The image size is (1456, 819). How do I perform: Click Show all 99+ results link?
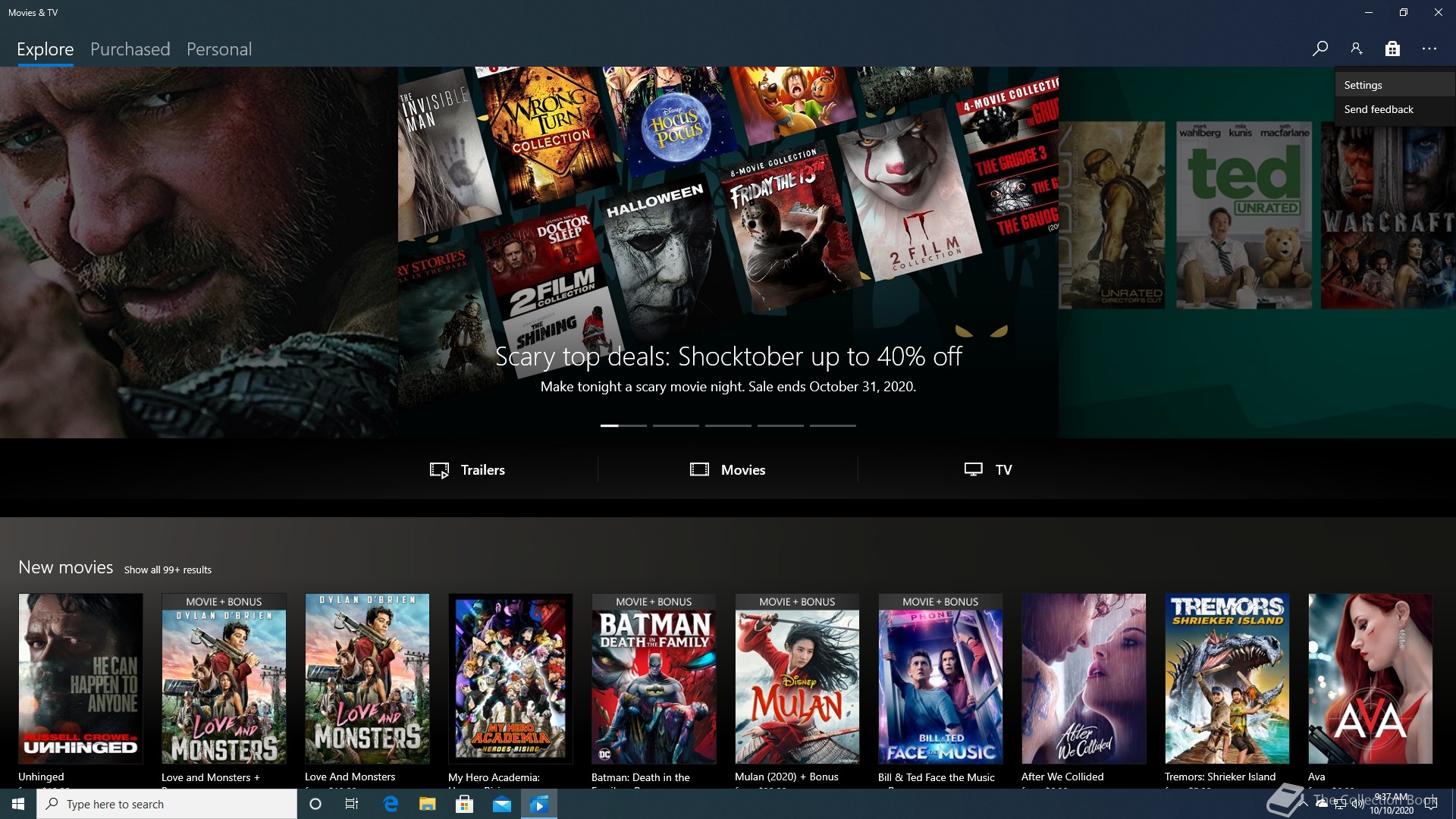click(x=168, y=570)
